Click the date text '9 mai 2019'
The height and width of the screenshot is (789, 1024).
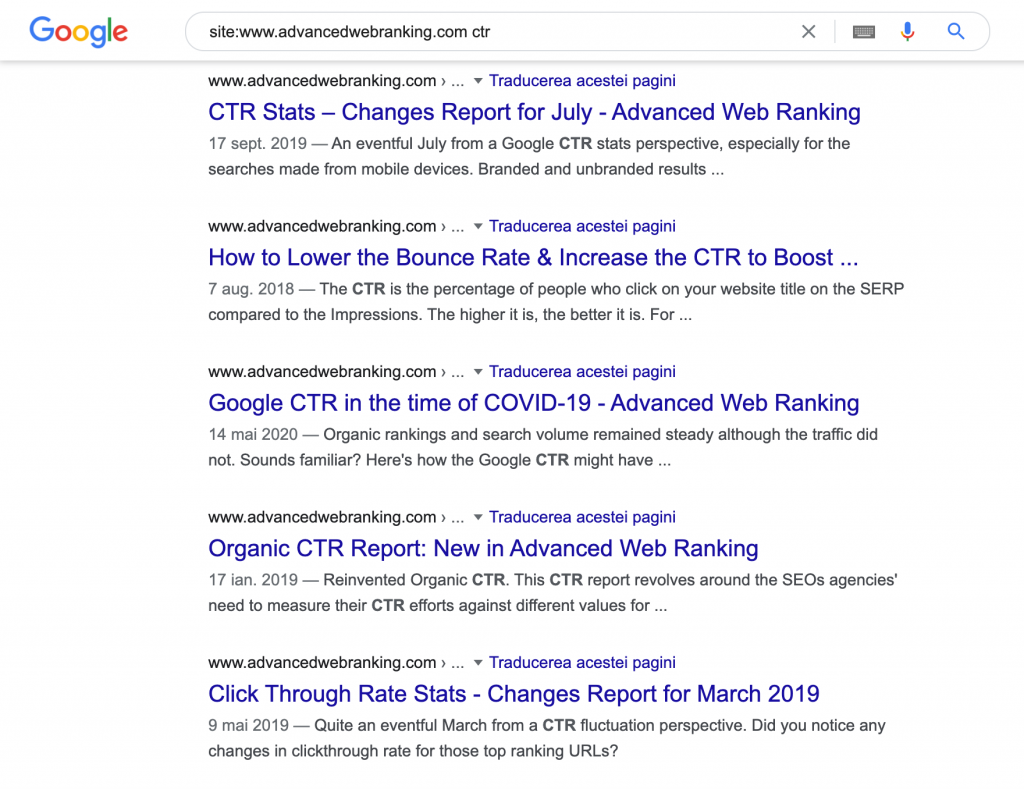(x=248, y=726)
